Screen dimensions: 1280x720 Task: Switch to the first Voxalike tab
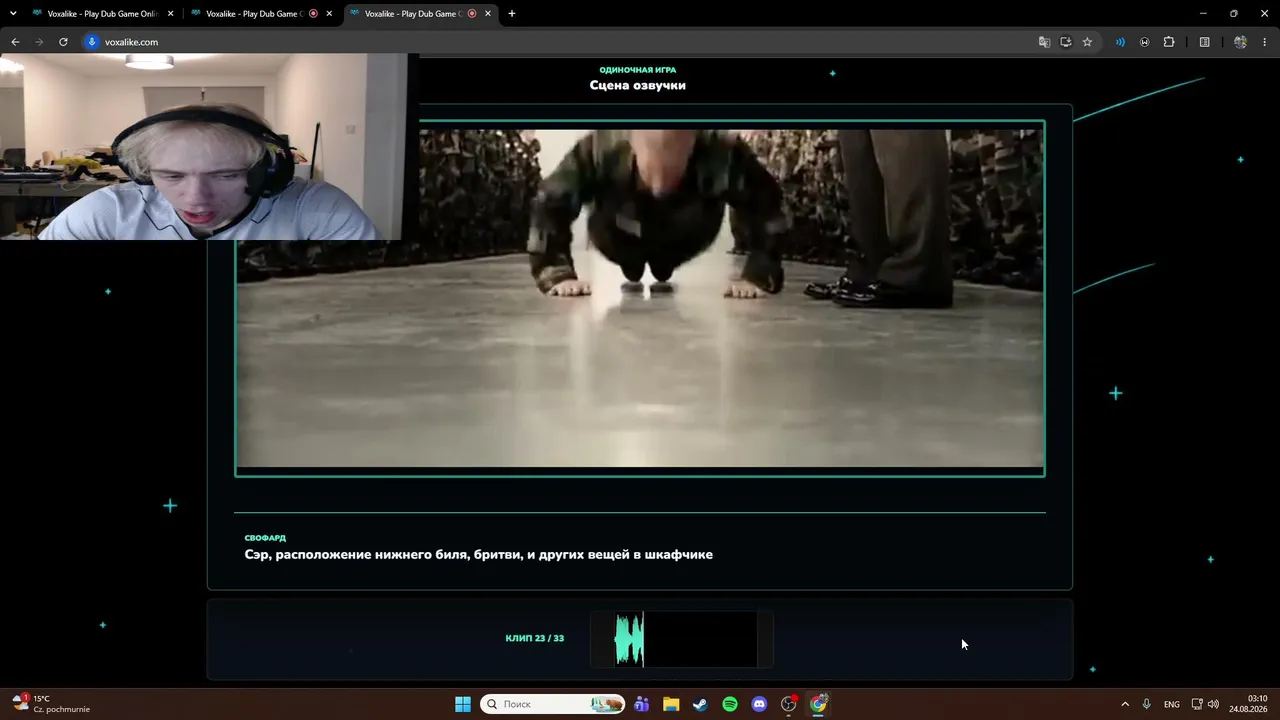point(96,14)
